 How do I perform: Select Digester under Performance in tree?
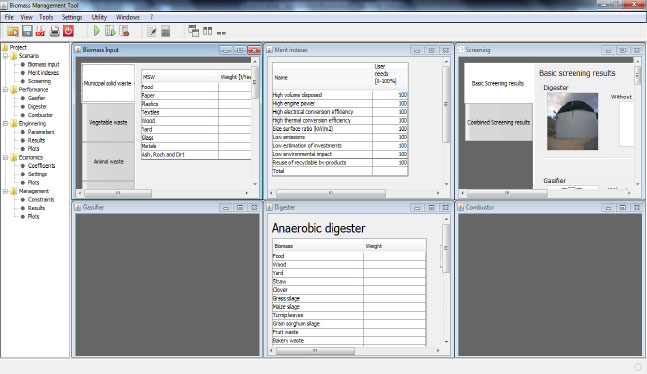point(37,107)
